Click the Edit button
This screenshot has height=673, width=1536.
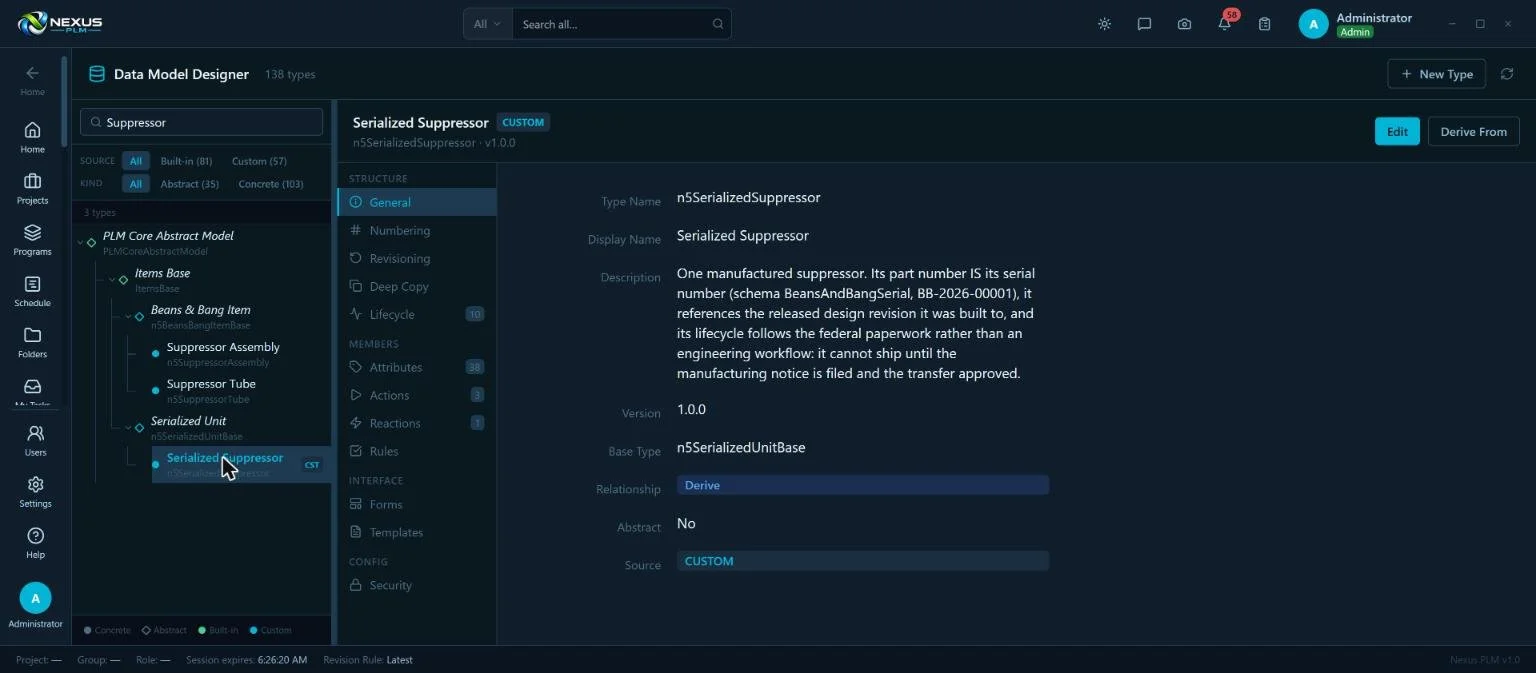(1397, 131)
